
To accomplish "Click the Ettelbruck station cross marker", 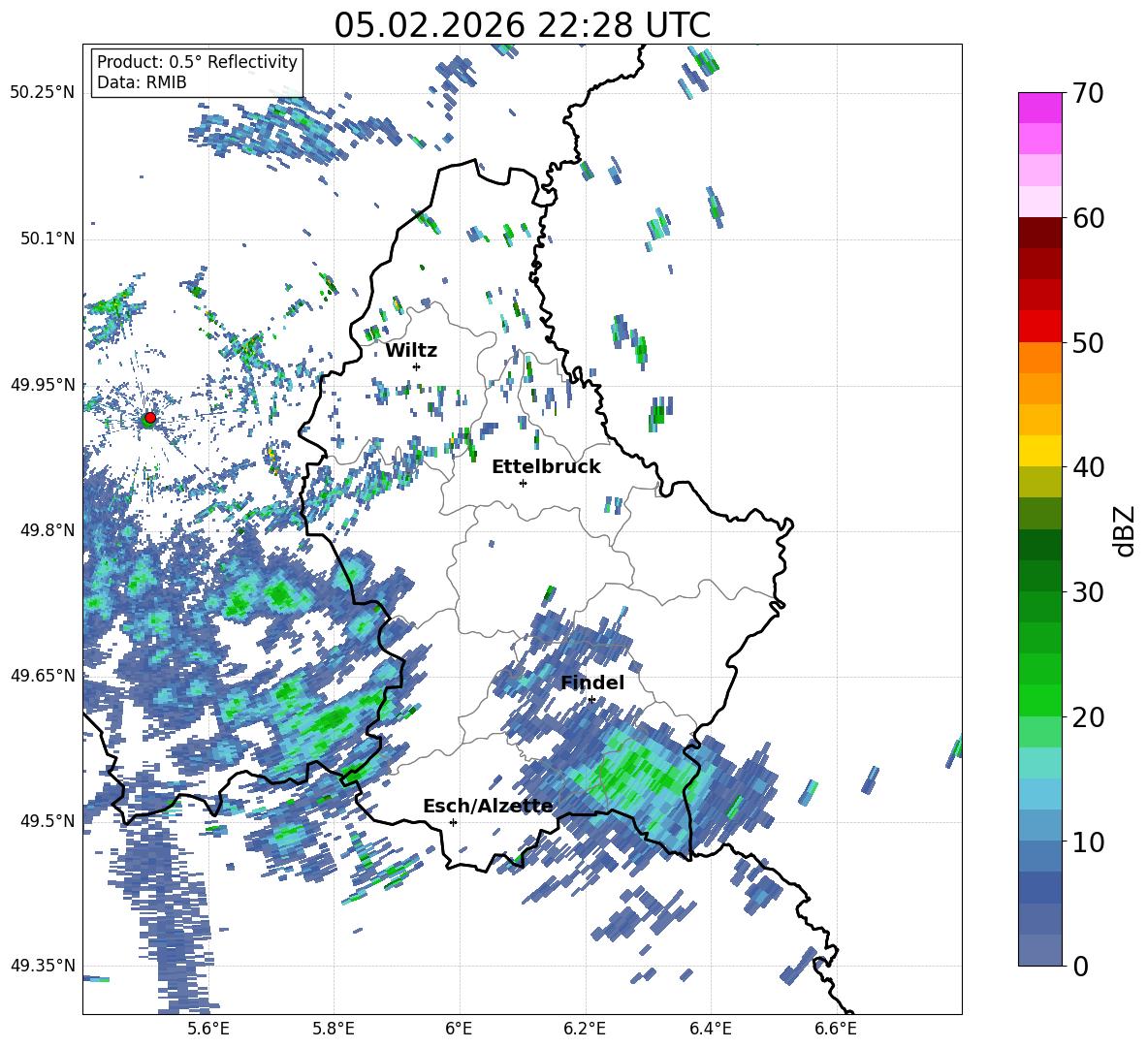I will point(523,483).
